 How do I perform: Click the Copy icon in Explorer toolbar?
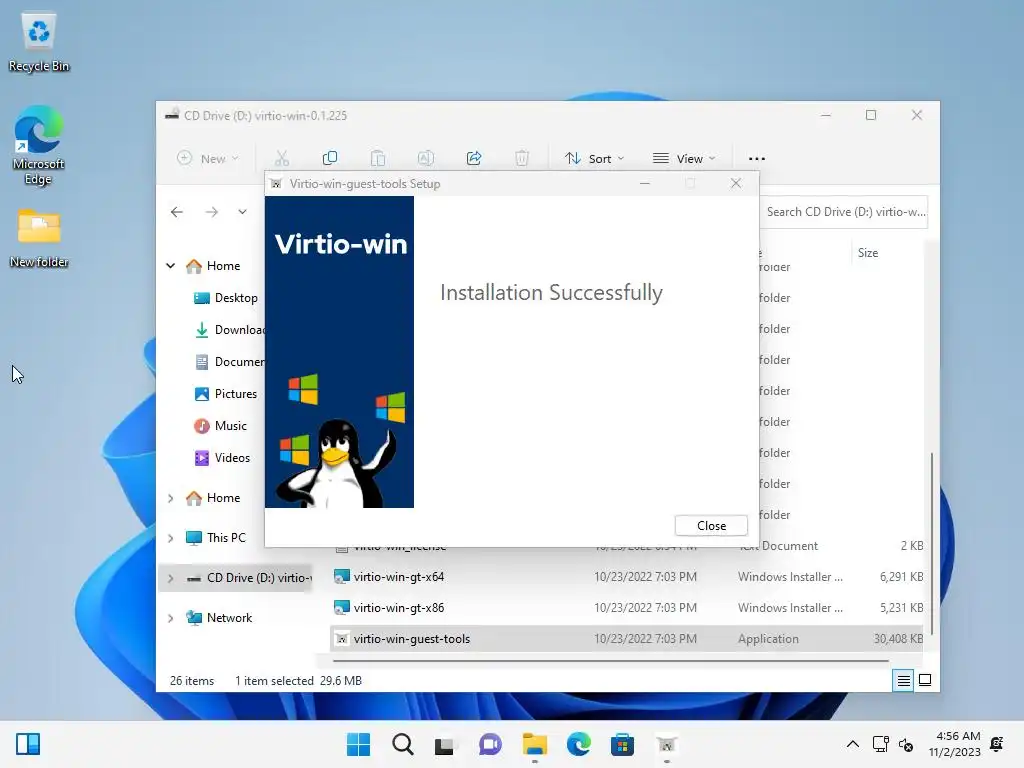330,158
